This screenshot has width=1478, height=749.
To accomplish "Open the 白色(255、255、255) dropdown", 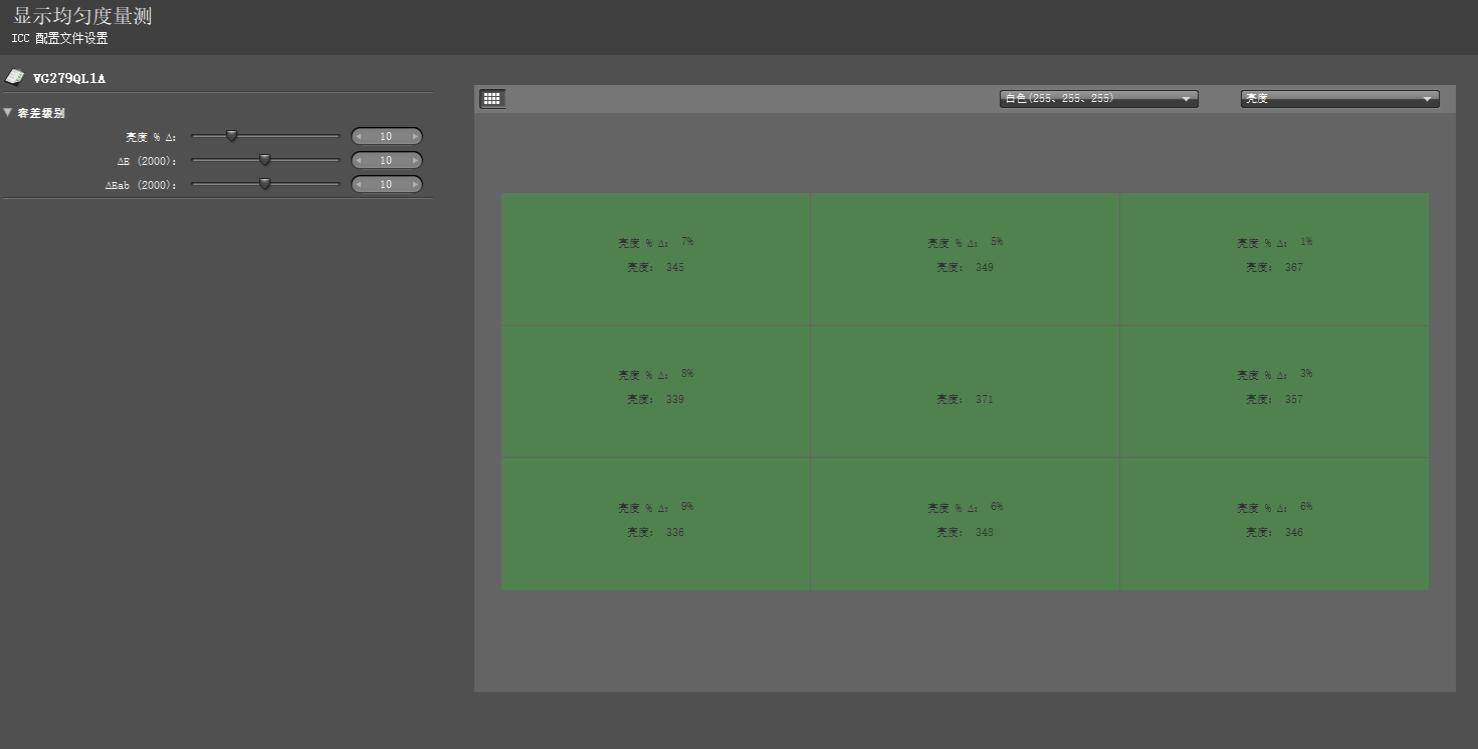I will click(x=1098, y=98).
